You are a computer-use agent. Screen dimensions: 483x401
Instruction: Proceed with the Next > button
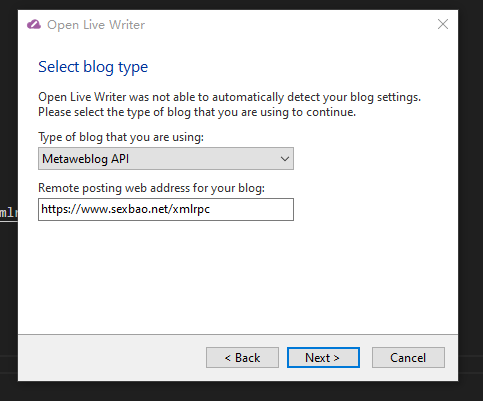coord(323,358)
